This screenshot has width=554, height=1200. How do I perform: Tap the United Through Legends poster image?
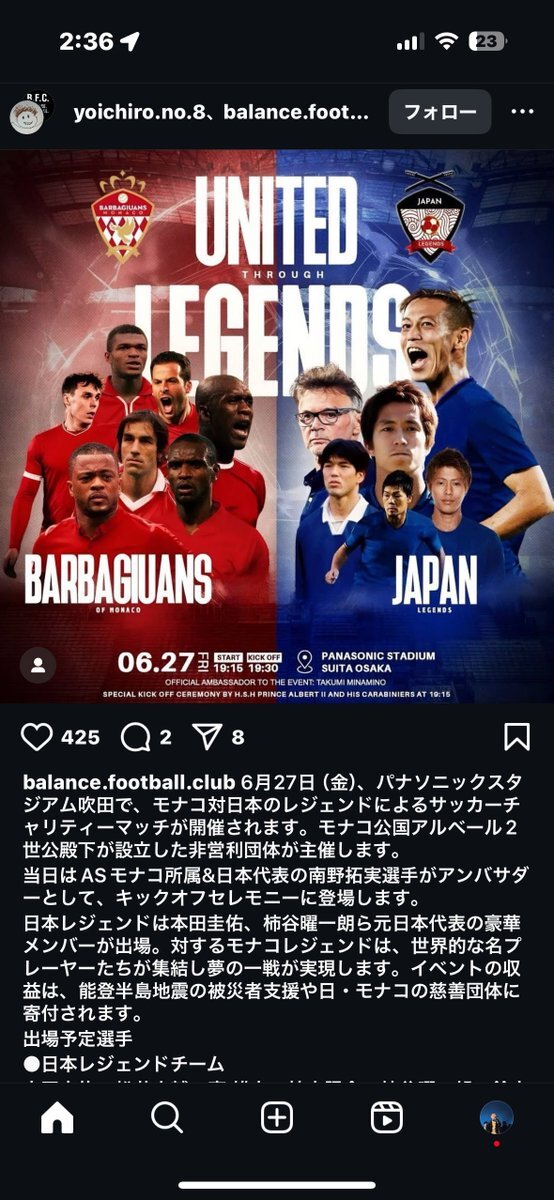coord(277,426)
